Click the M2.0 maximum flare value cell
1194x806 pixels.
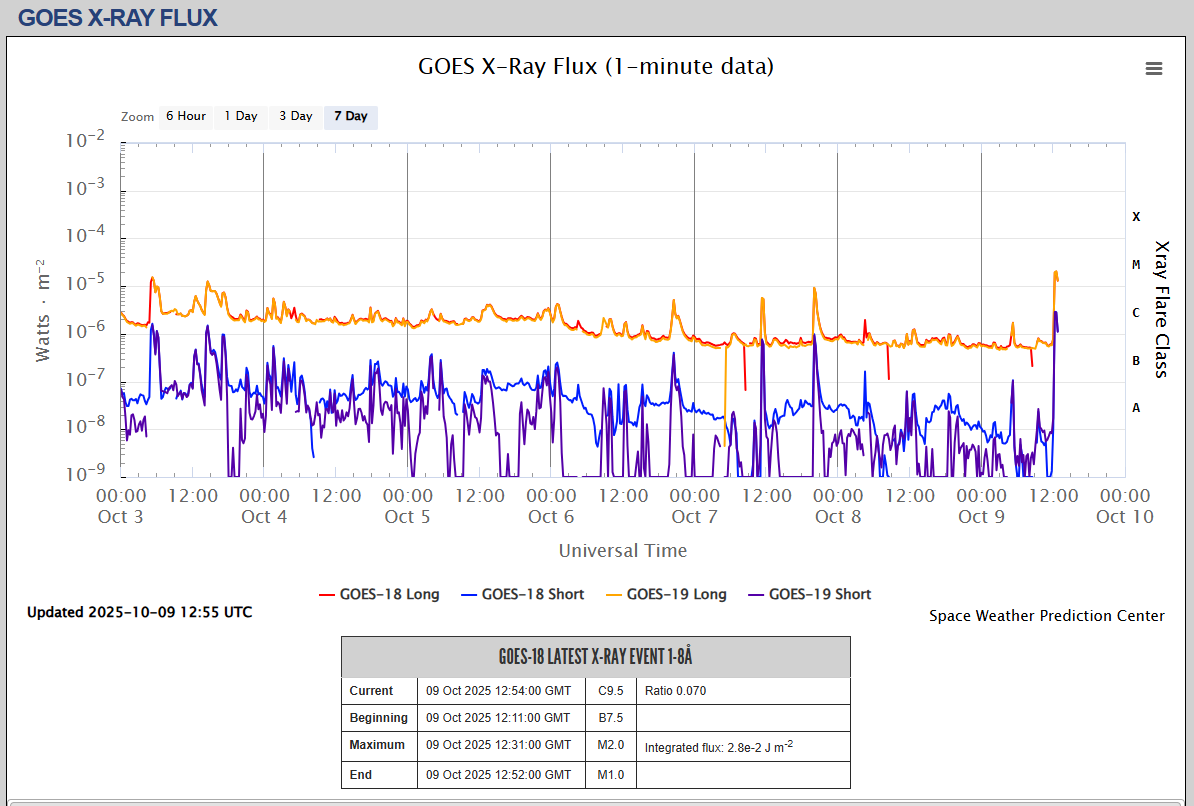coord(611,745)
